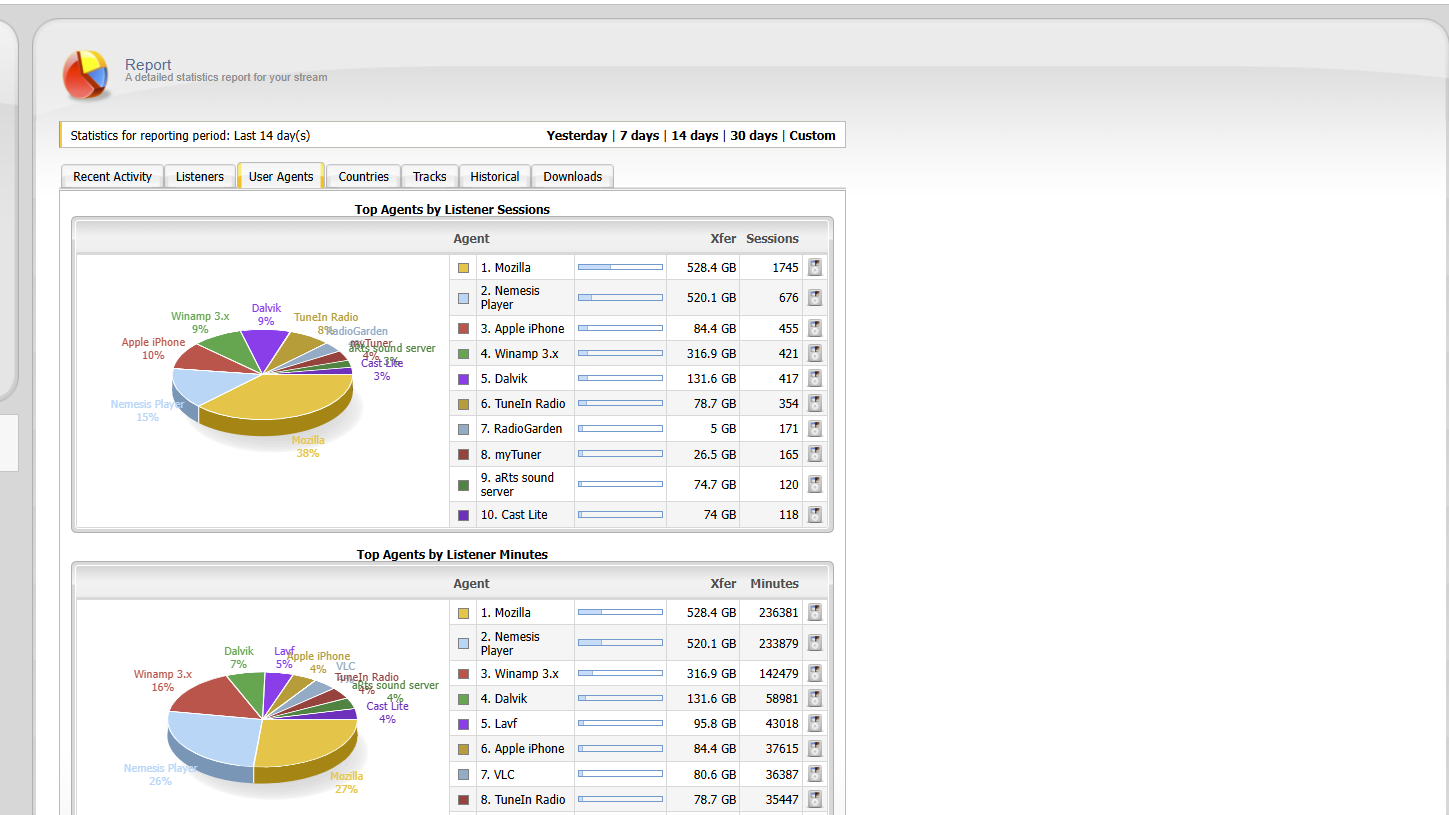Click 'Top Agents by Listener Sessions' heading
Image resolution: width=1449 pixels, height=815 pixels.
452,209
